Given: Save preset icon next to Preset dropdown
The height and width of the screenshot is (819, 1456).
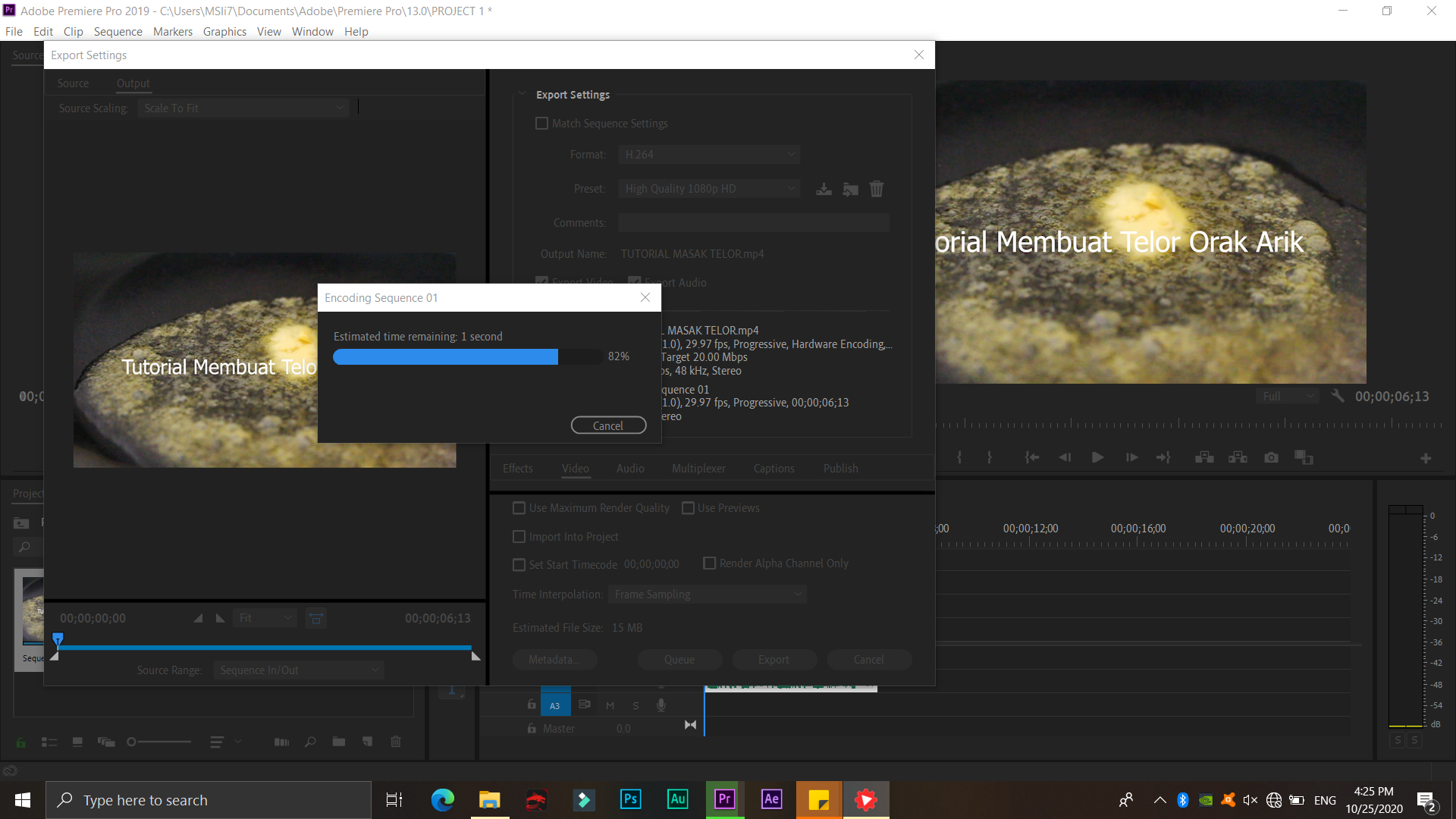Looking at the screenshot, I should click(824, 189).
